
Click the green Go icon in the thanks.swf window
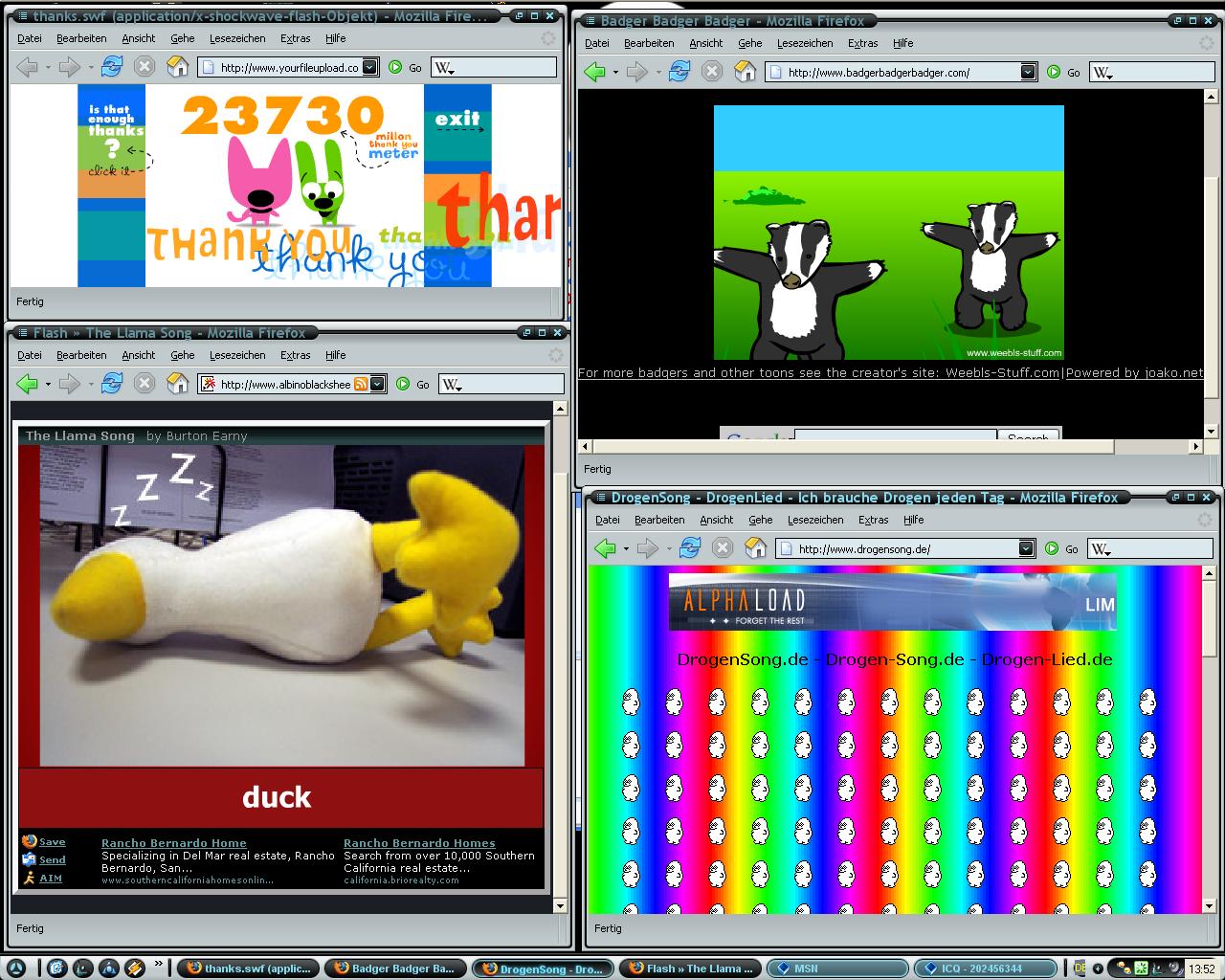[x=394, y=67]
